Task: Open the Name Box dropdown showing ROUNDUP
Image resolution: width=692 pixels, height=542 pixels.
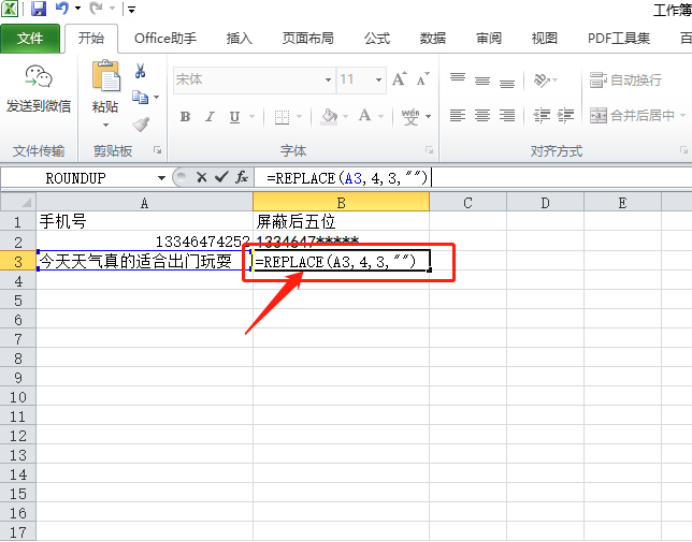Action: (162, 178)
